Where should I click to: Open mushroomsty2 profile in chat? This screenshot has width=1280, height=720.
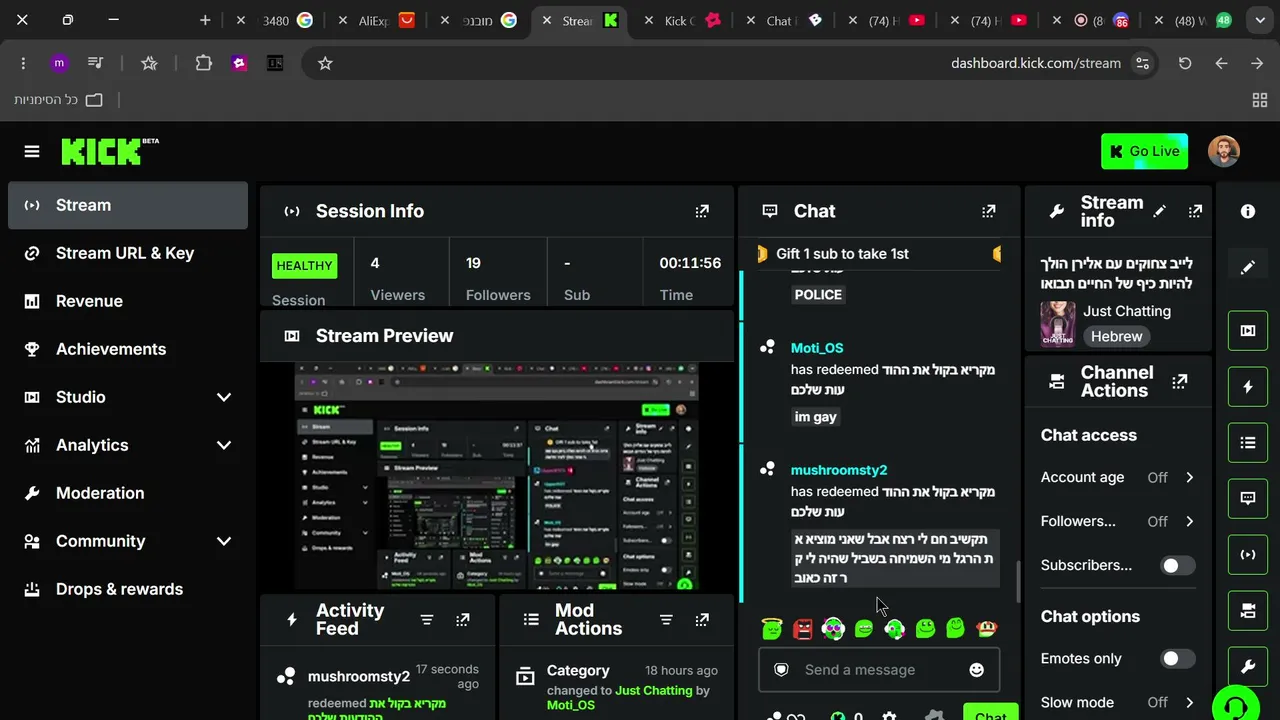pos(839,470)
